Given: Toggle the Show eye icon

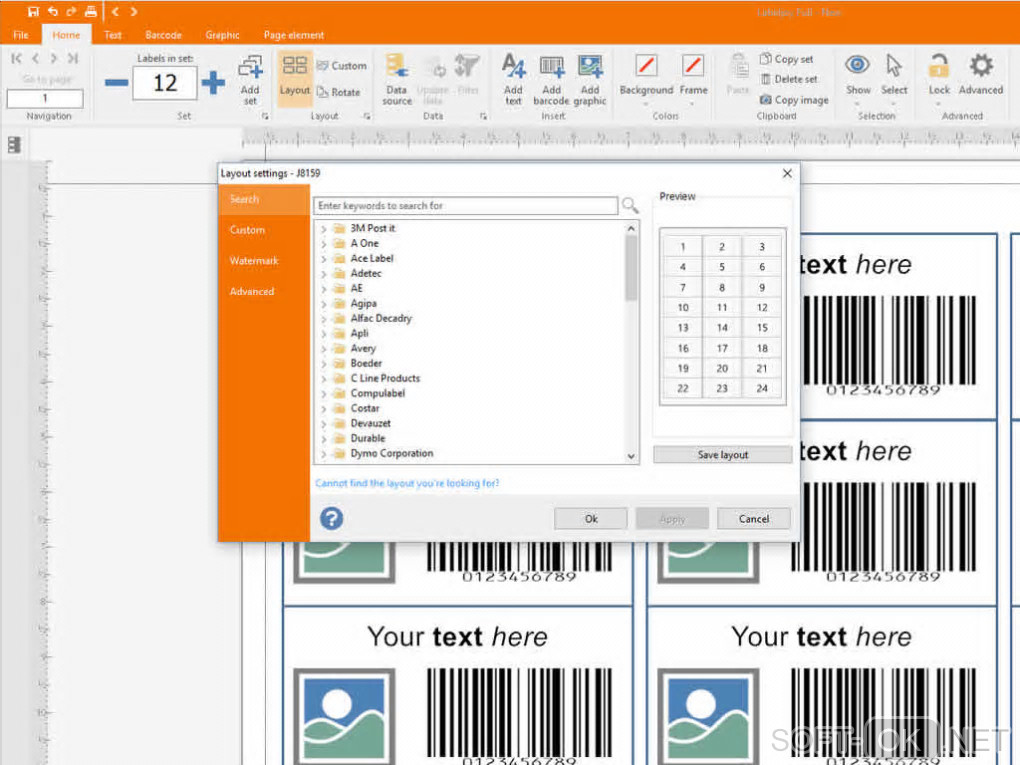Looking at the screenshot, I should click(x=857, y=66).
